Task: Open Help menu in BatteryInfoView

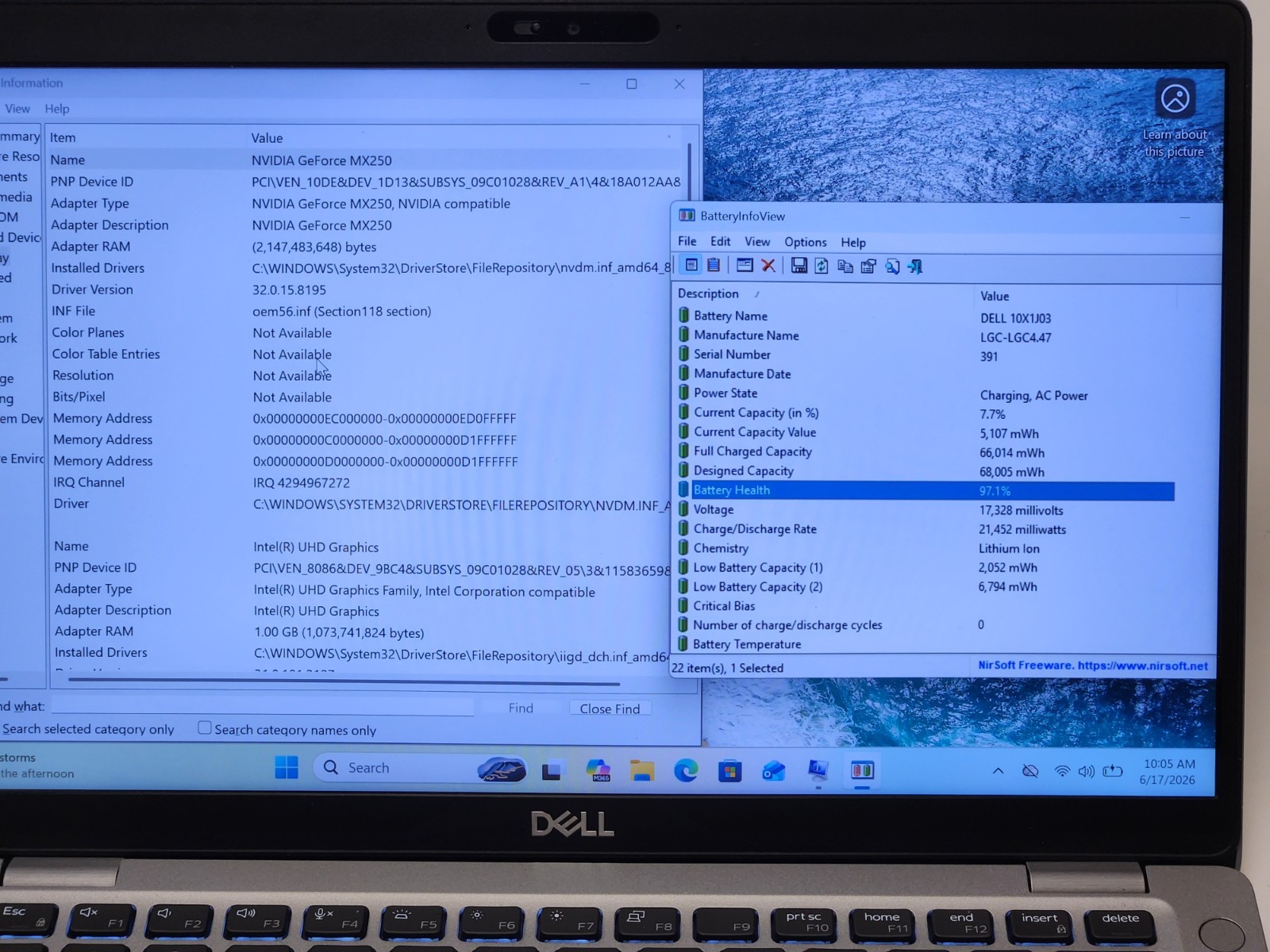Action: click(x=853, y=242)
